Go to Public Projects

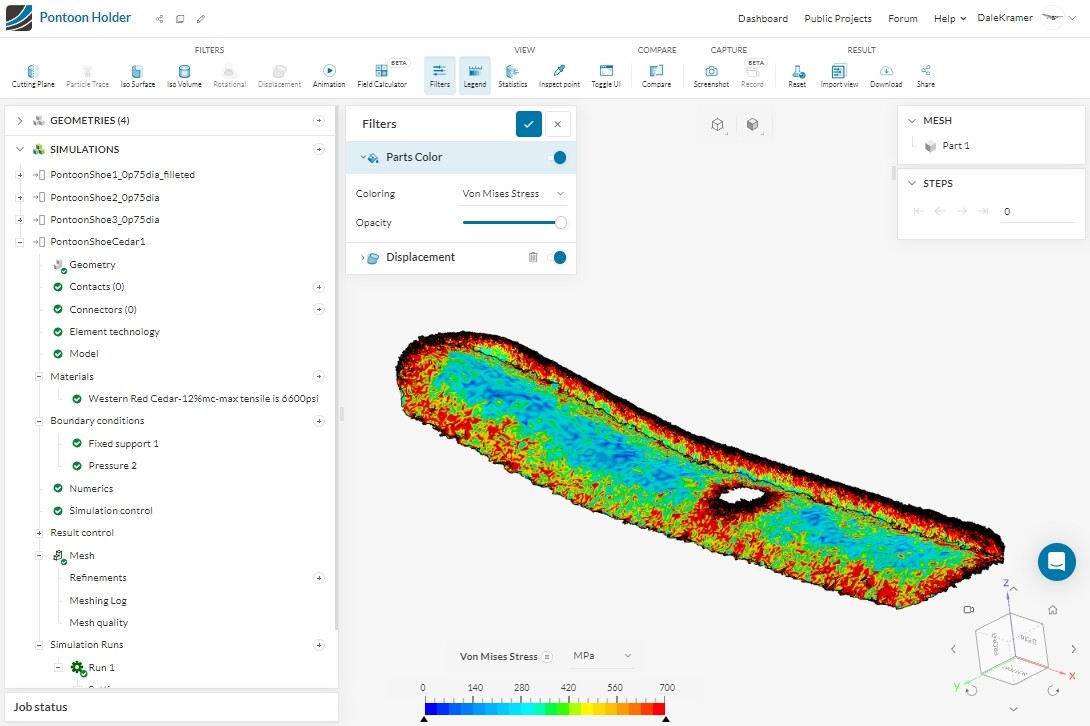point(837,18)
